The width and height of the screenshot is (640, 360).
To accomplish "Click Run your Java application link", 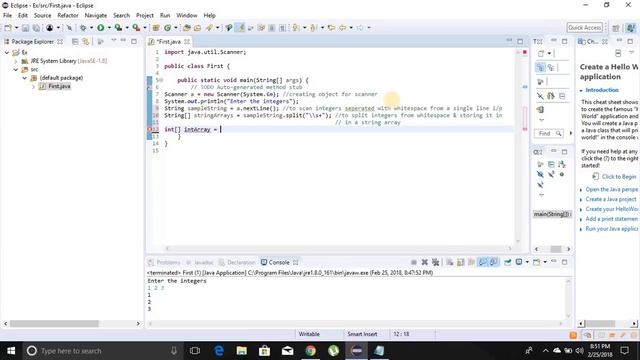I will [x=611, y=229].
